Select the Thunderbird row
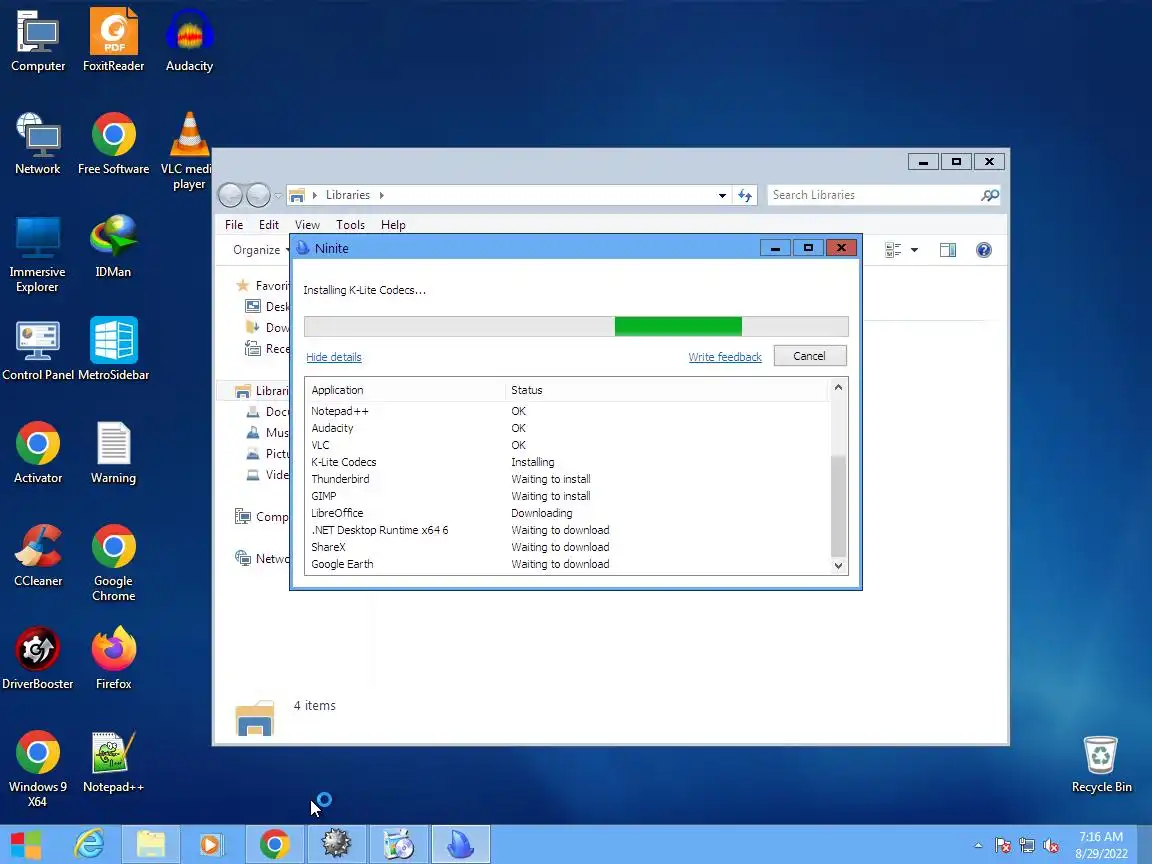Viewport: 1152px width, 864px height. 567,479
